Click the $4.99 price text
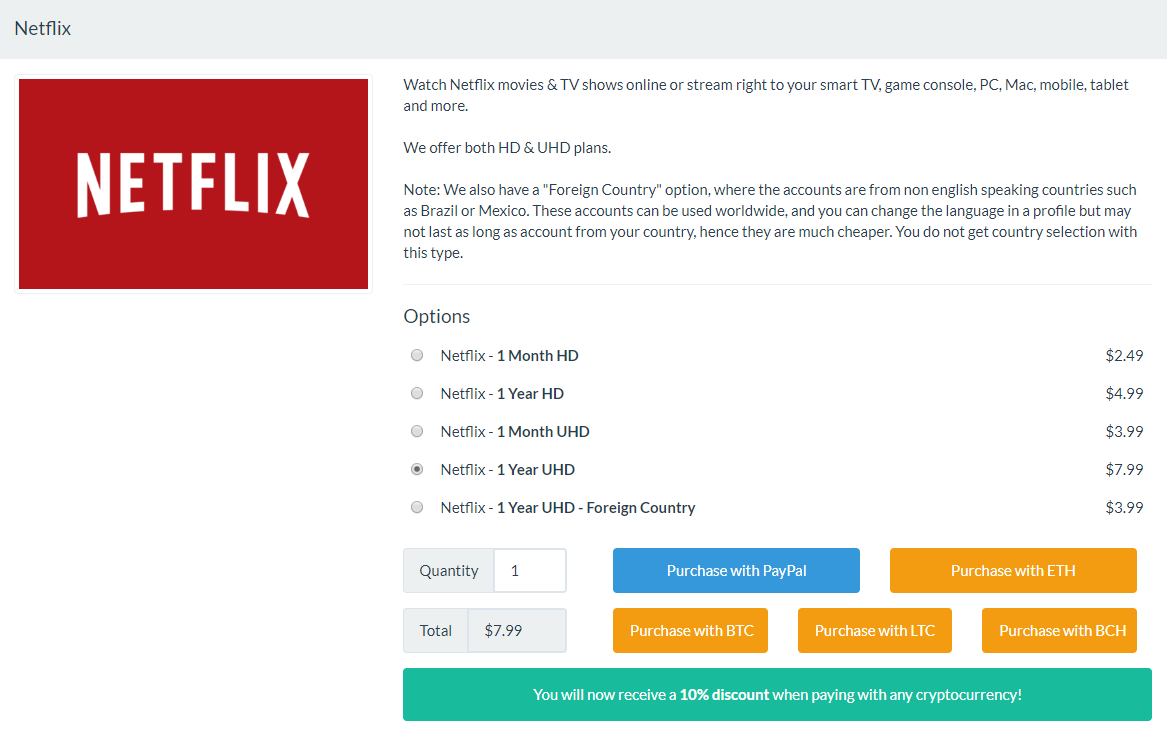The width and height of the screenshot is (1167, 755). [x=1124, y=393]
